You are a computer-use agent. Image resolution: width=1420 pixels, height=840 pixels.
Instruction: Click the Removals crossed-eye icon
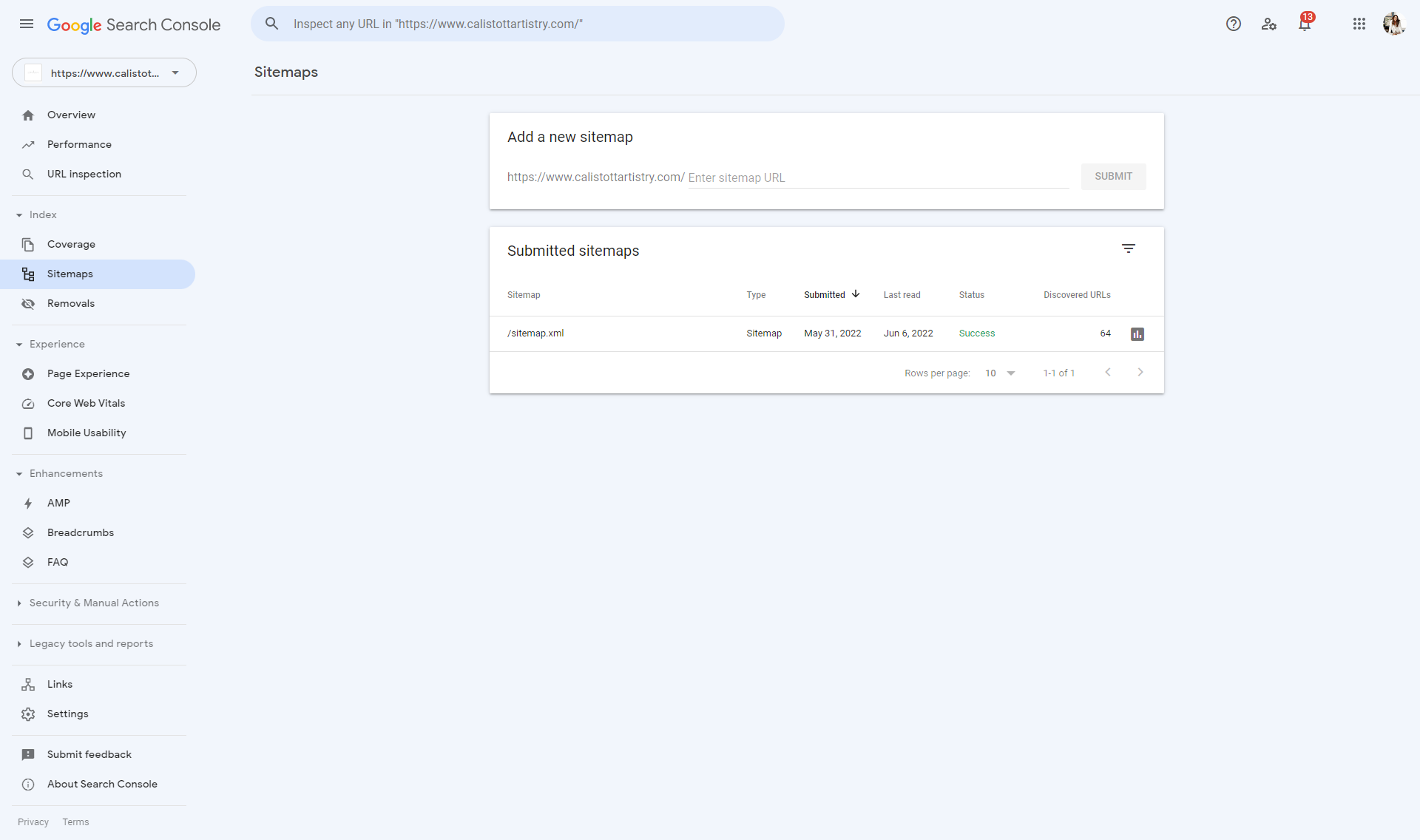point(28,304)
